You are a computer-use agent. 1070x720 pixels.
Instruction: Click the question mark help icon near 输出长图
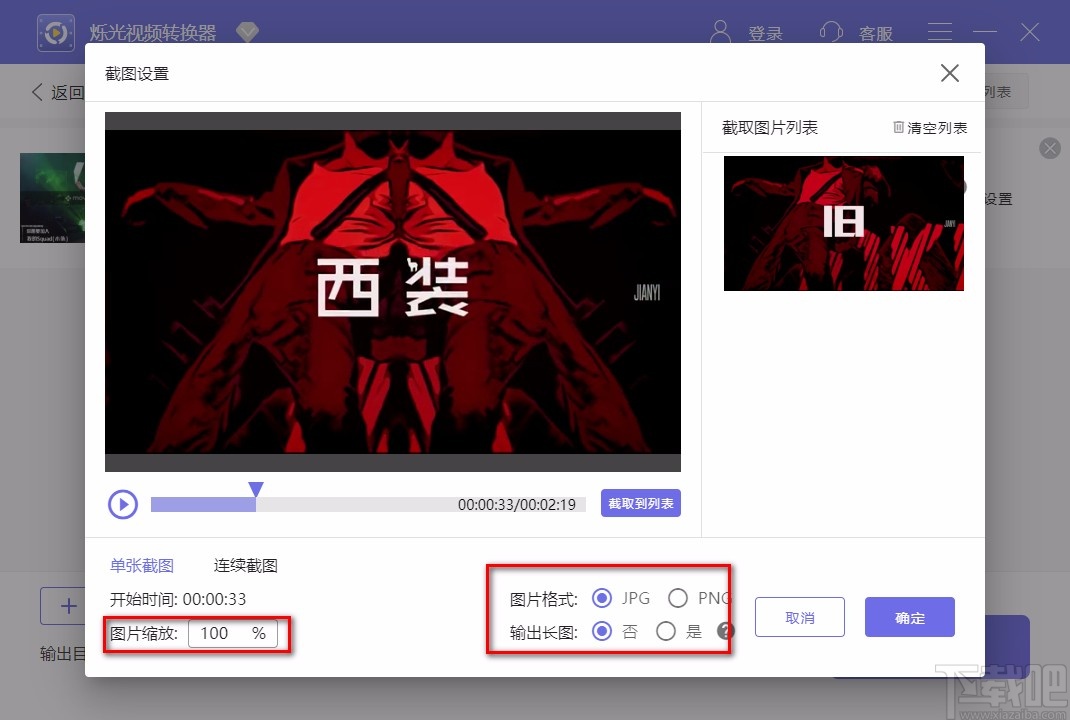click(725, 631)
